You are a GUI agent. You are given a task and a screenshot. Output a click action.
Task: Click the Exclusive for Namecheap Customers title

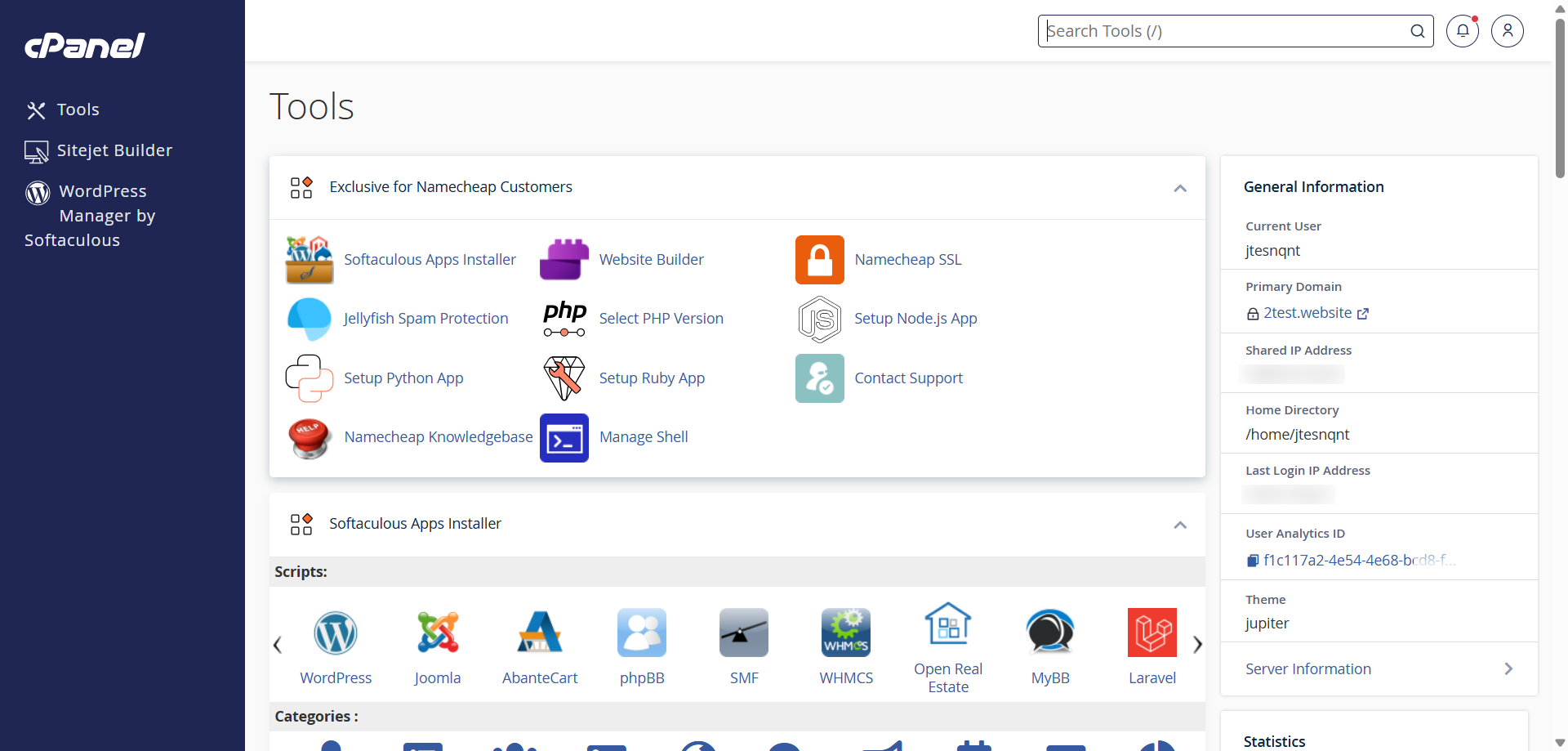coord(451,187)
